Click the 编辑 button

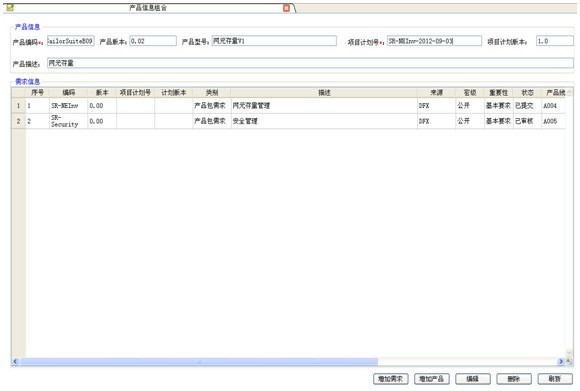click(473, 379)
